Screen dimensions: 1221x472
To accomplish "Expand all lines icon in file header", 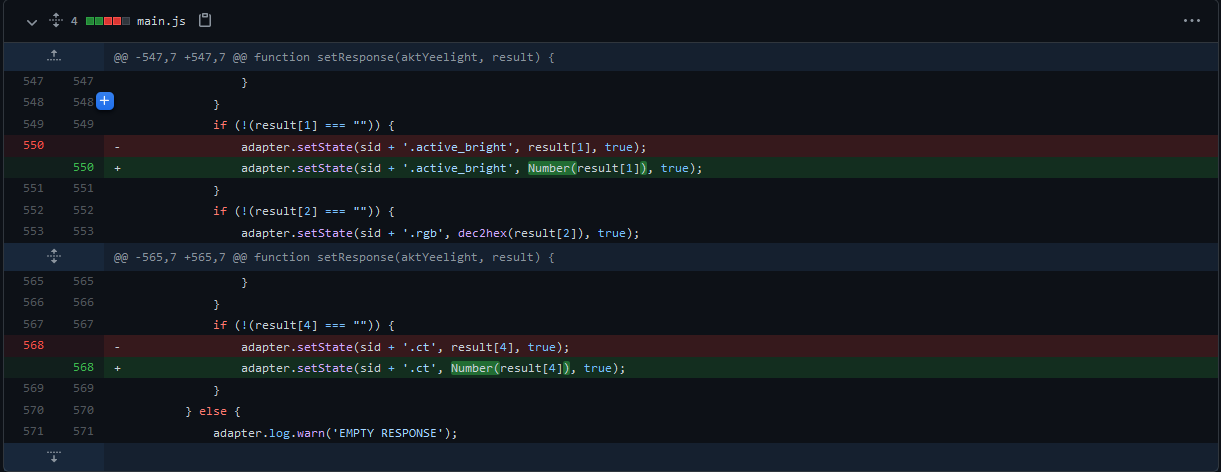I will [56, 20].
